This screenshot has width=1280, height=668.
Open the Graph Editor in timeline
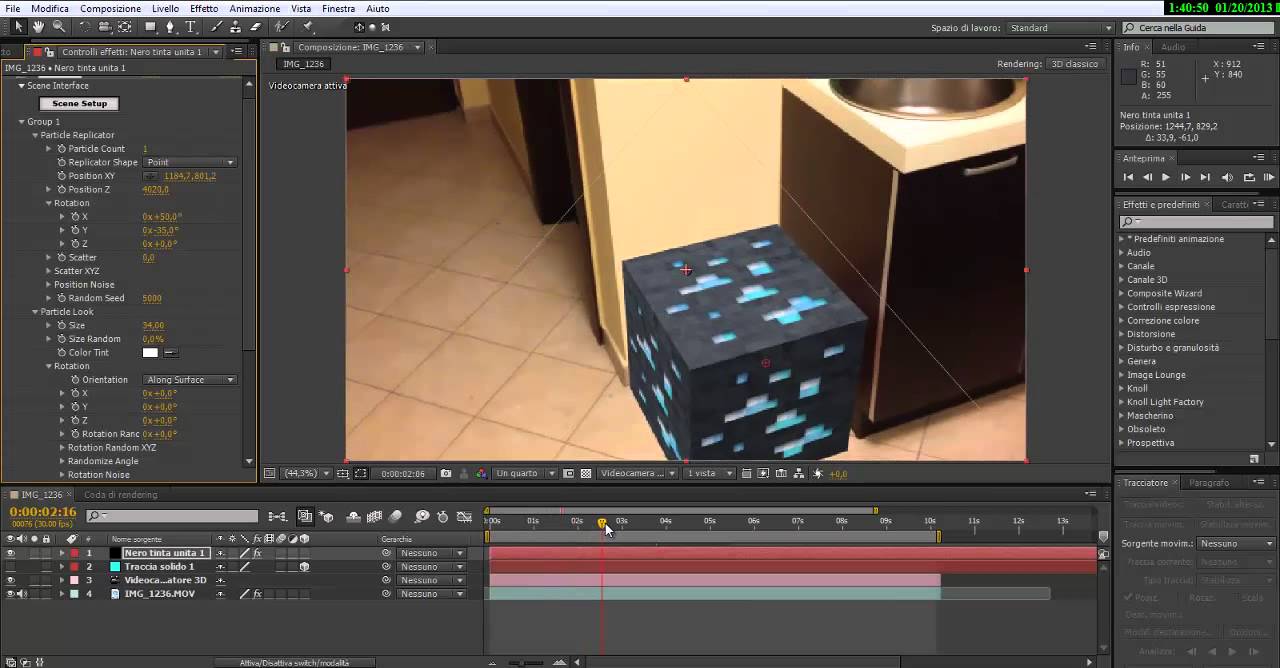(x=464, y=516)
